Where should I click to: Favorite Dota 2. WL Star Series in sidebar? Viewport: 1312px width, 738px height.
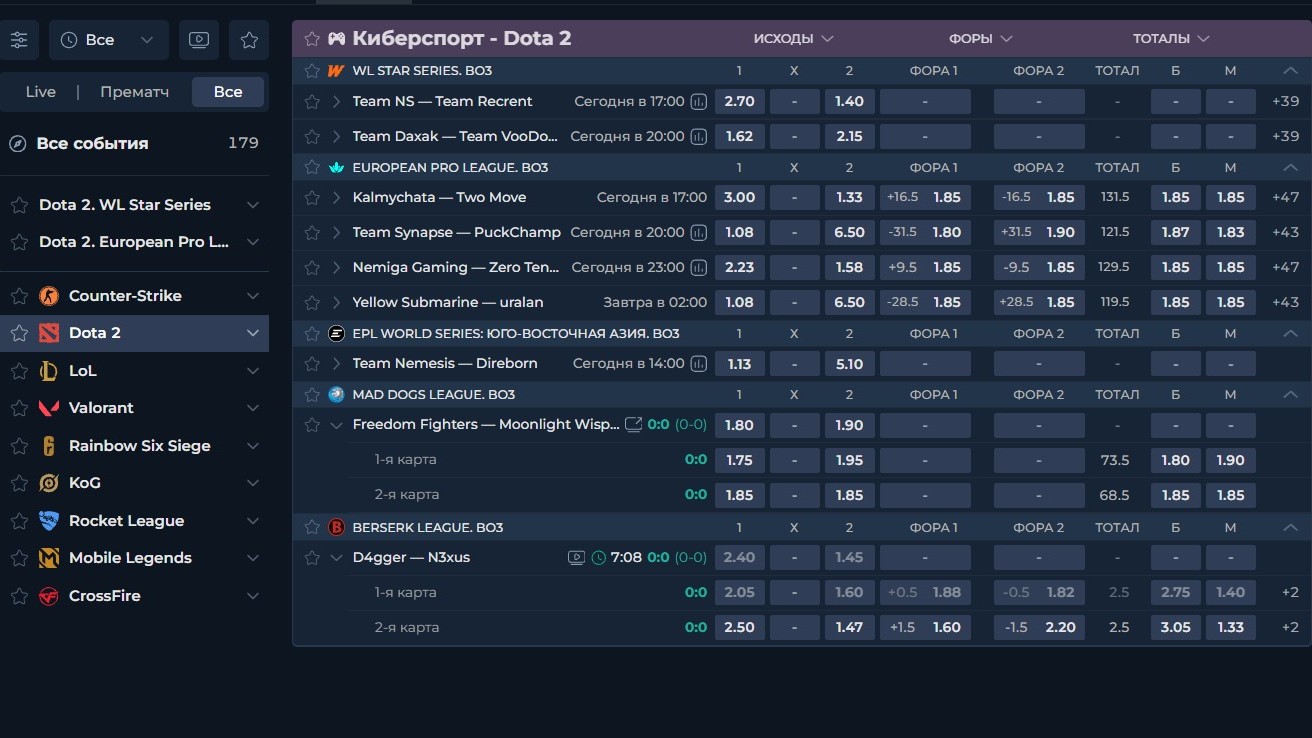point(19,205)
